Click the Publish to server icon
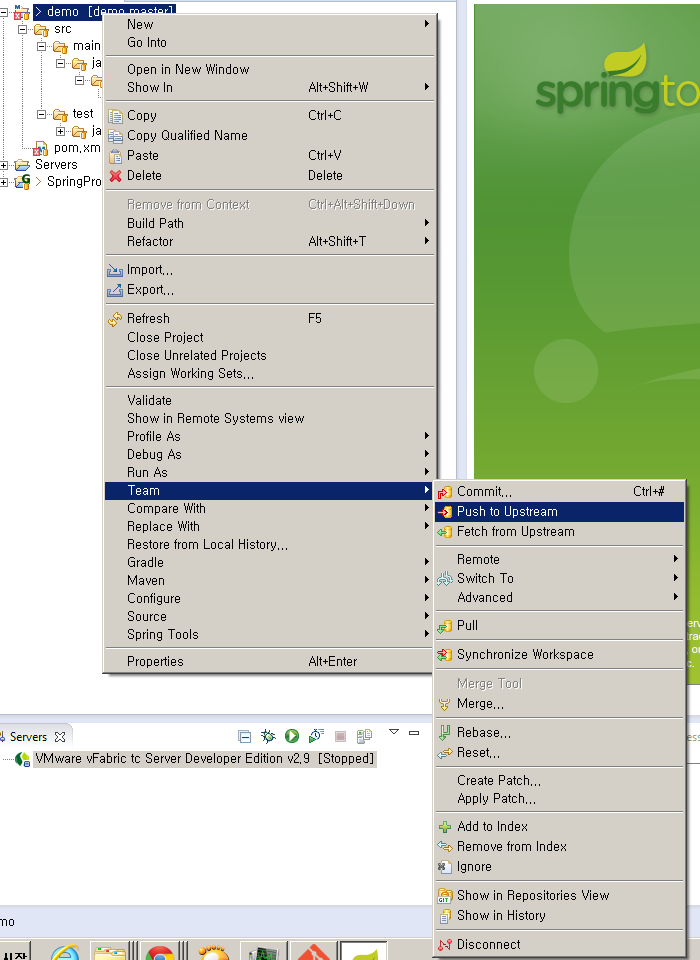The width and height of the screenshot is (700, 960). click(364, 736)
